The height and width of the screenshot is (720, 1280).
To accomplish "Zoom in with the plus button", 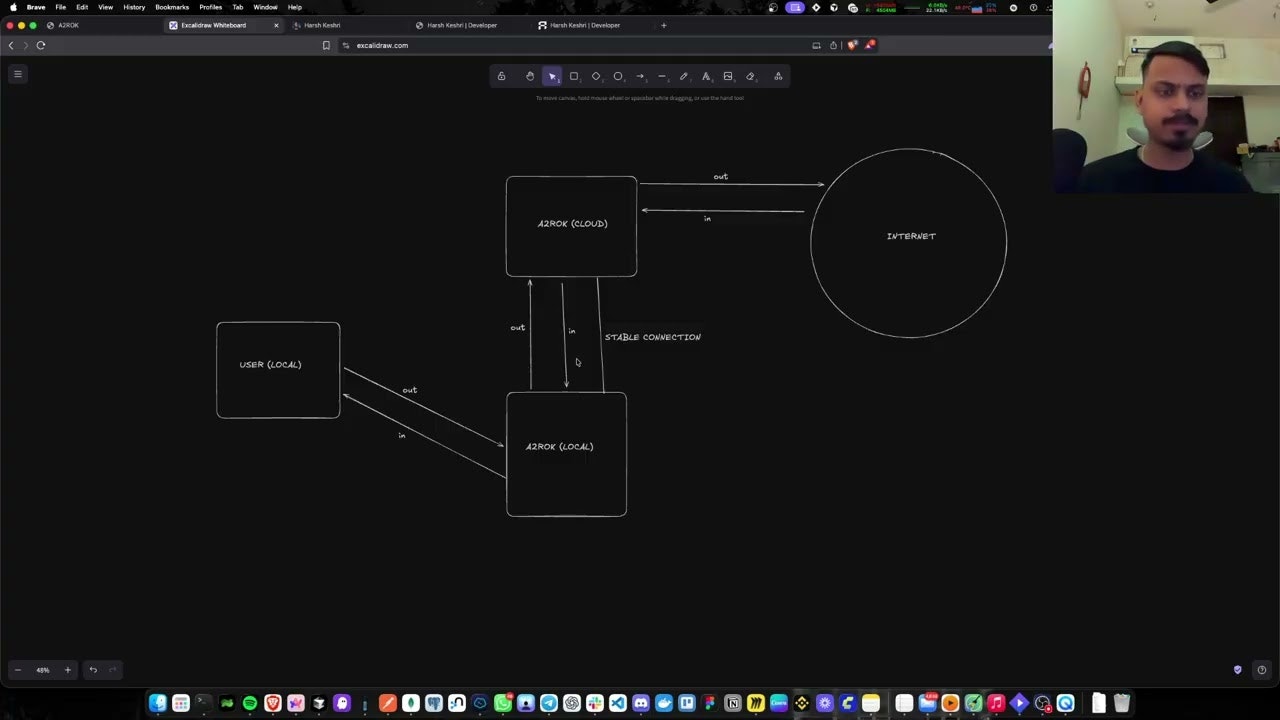I will pyautogui.click(x=68, y=670).
